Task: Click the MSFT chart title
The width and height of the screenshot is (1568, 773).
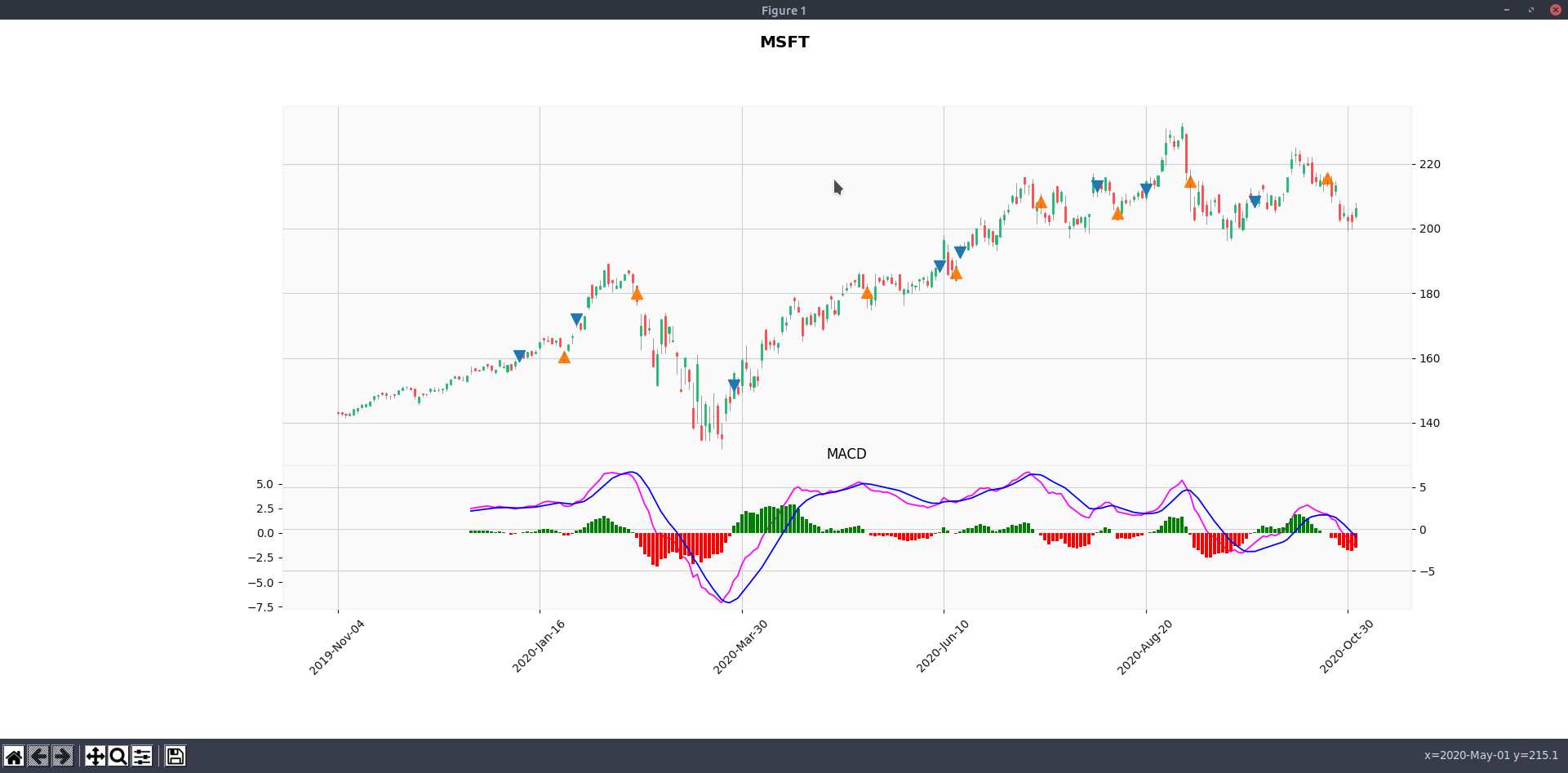Action: (x=784, y=42)
